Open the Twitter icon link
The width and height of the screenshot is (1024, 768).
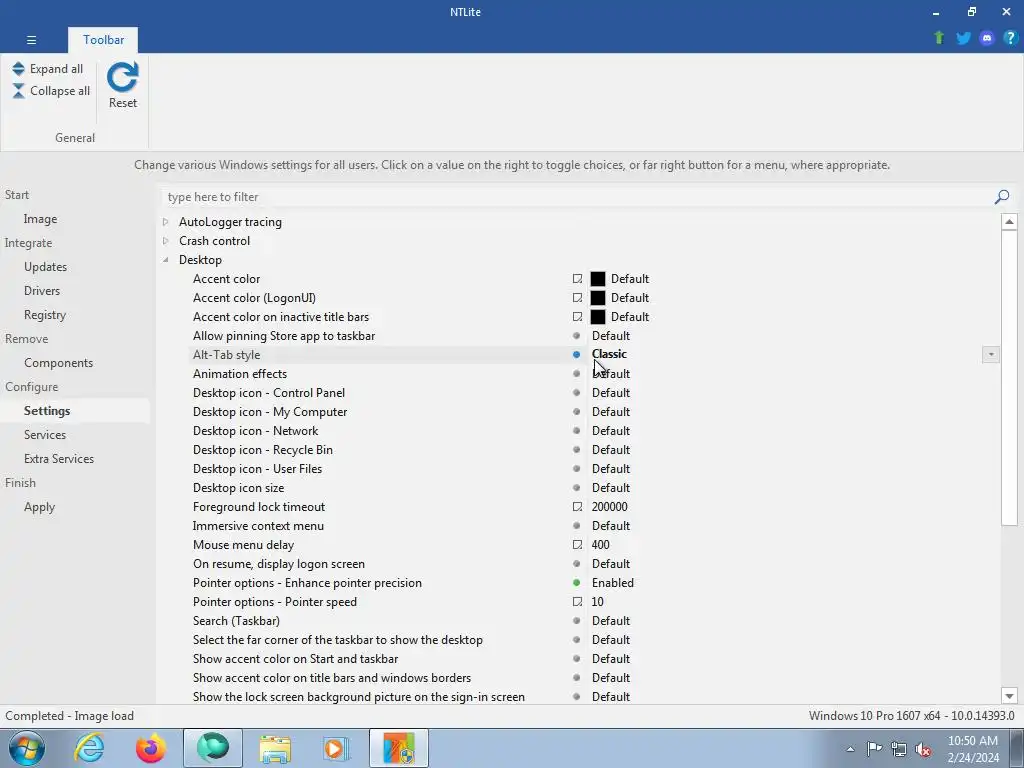tap(963, 38)
